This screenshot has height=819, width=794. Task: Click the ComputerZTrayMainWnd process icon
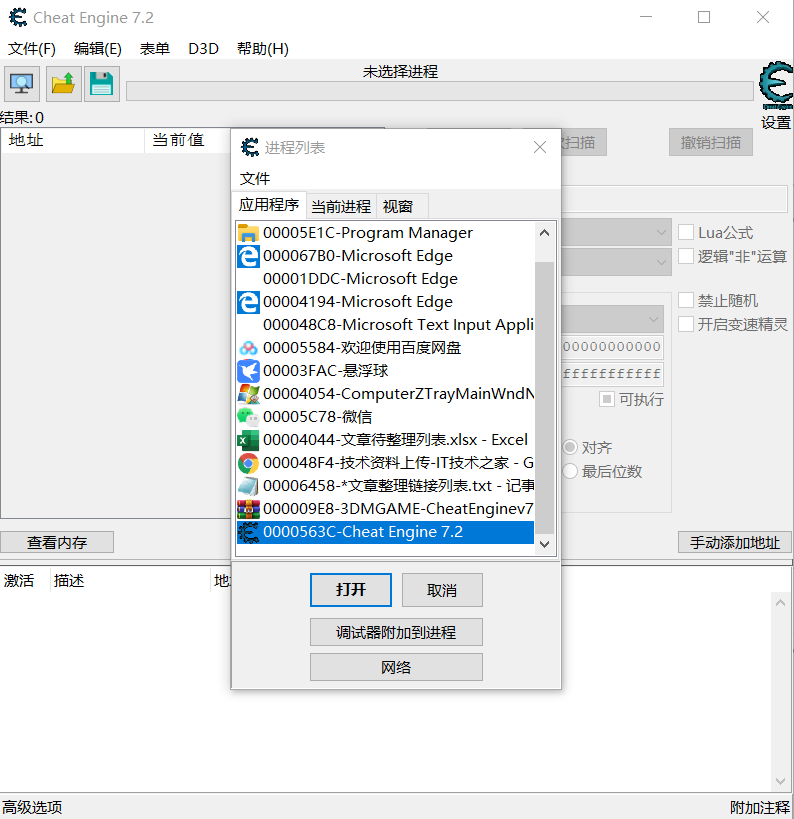[248, 394]
